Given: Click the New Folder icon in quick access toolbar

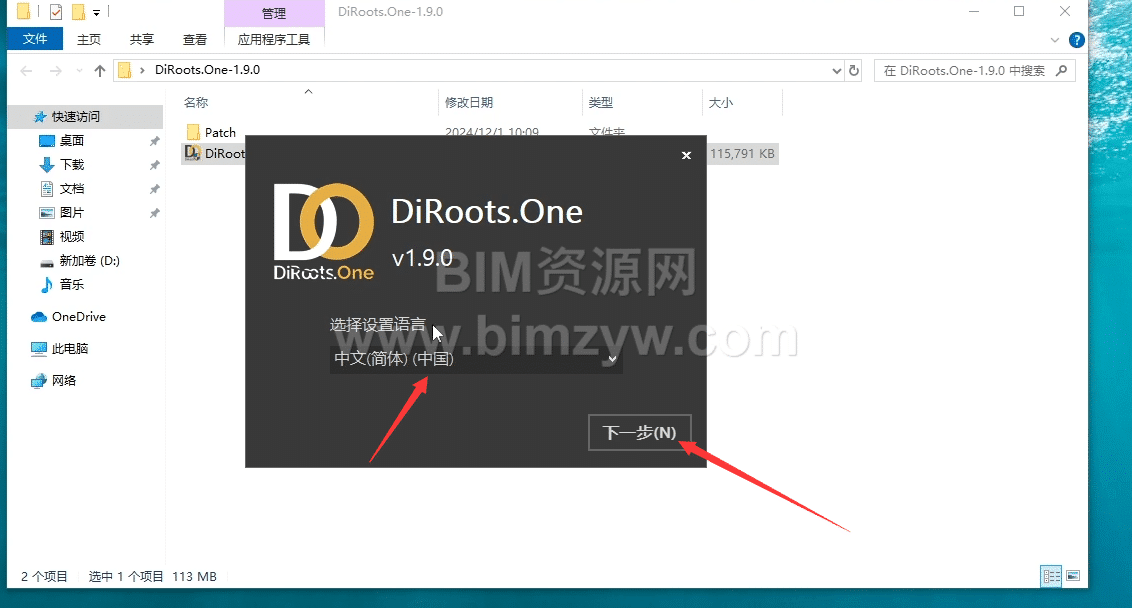Looking at the screenshot, I should click(x=78, y=12).
